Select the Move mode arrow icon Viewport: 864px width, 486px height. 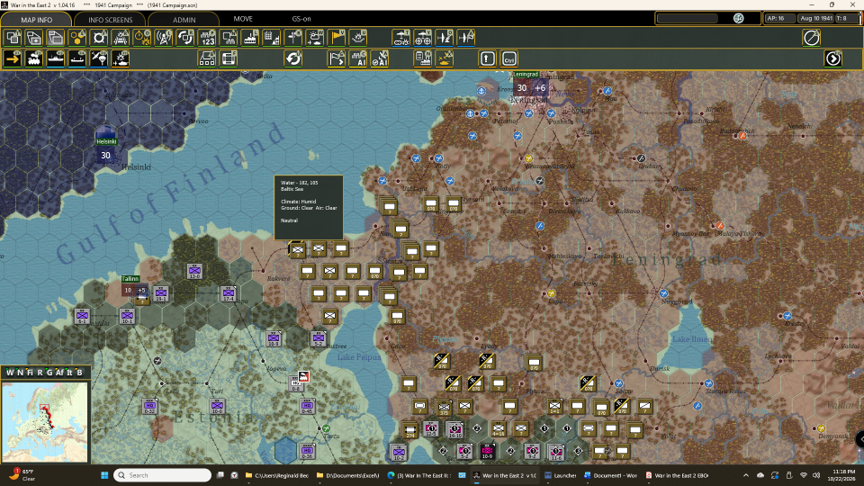click(x=13, y=58)
